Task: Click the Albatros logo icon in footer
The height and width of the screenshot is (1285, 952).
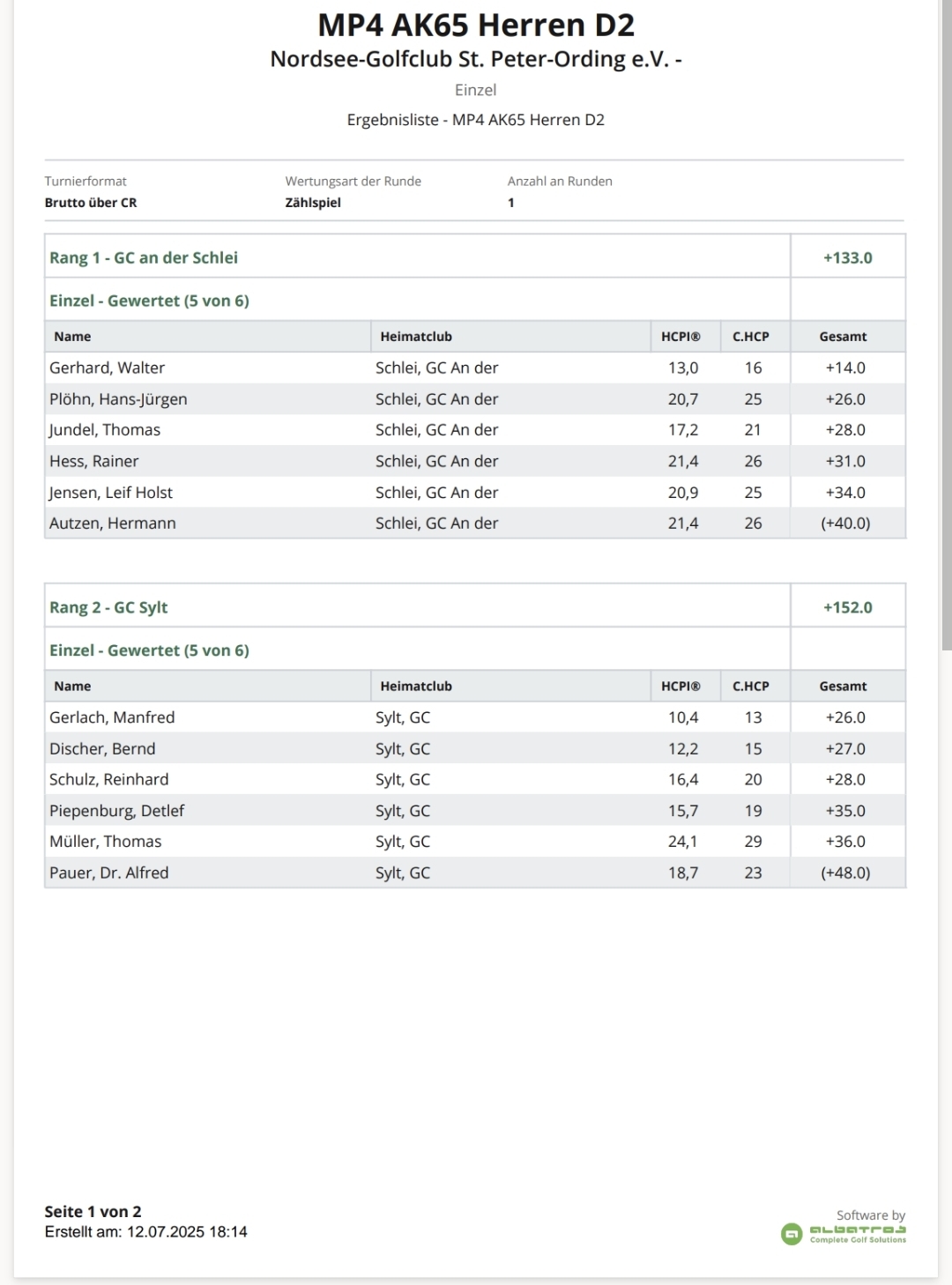Action: [792, 1233]
